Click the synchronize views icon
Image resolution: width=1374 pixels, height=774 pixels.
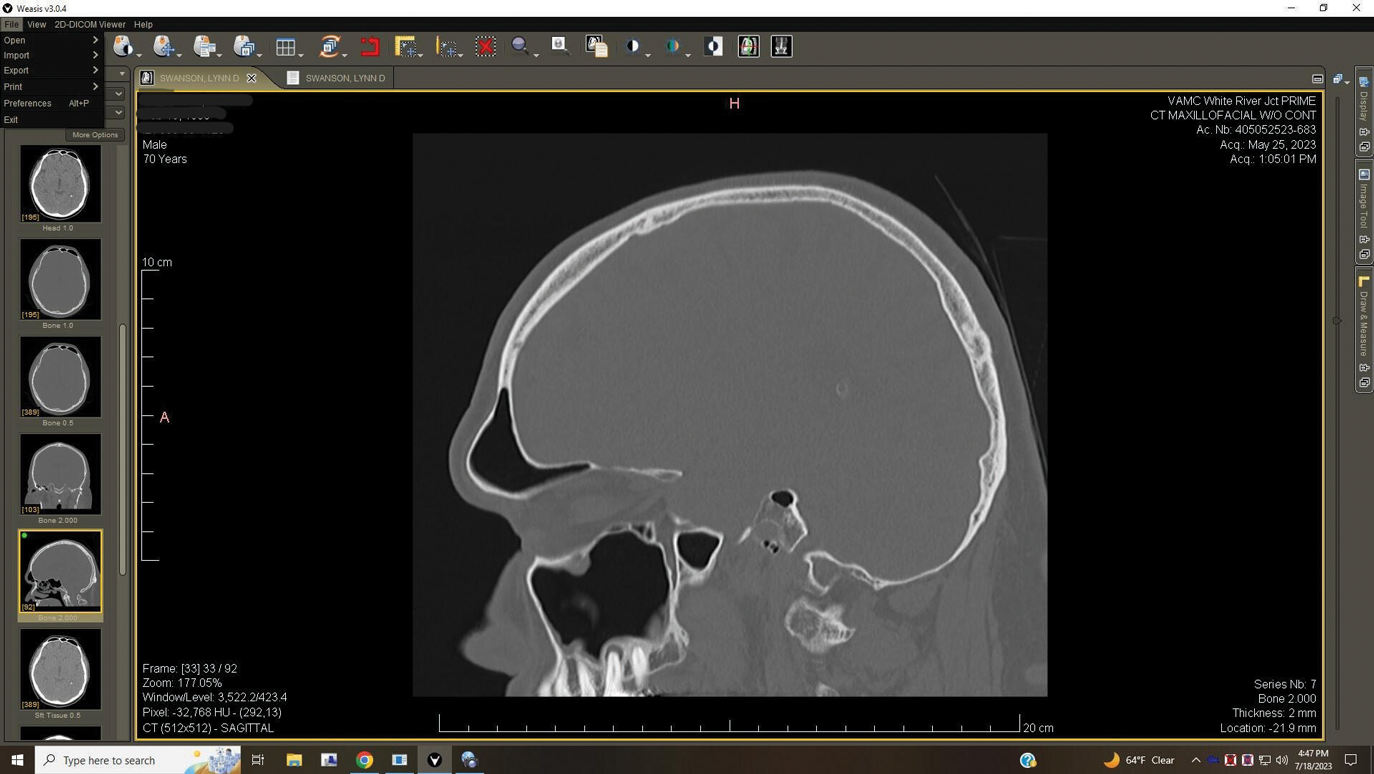pyautogui.click(x=329, y=47)
